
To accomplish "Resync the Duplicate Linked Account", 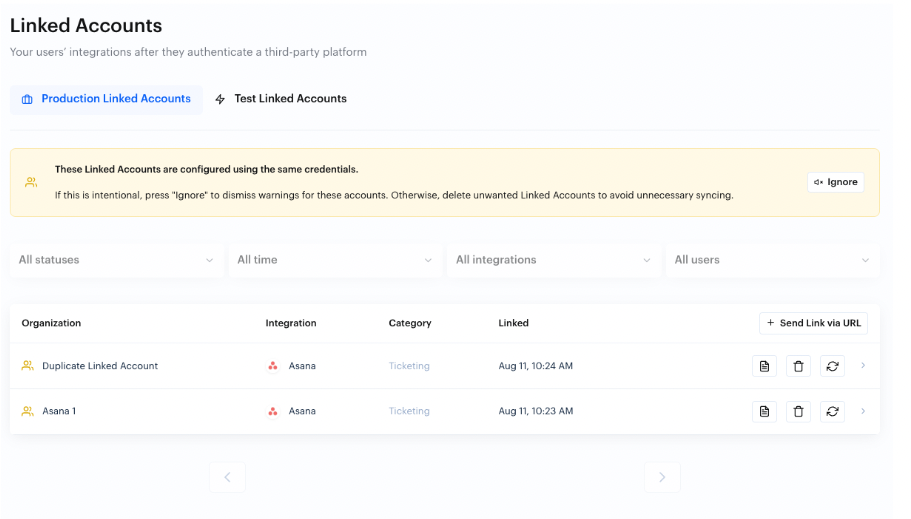I will click(832, 366).
